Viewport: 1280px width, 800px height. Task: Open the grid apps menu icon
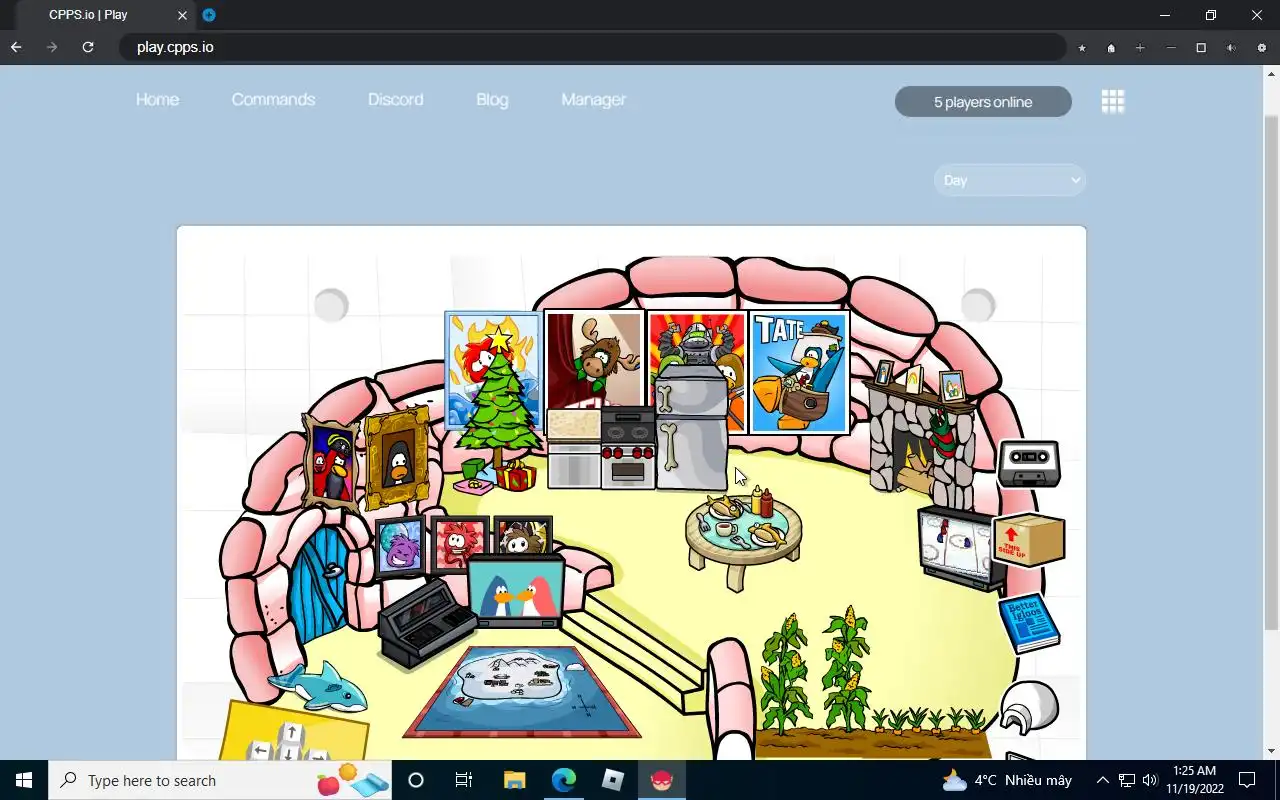[1113, 101]
